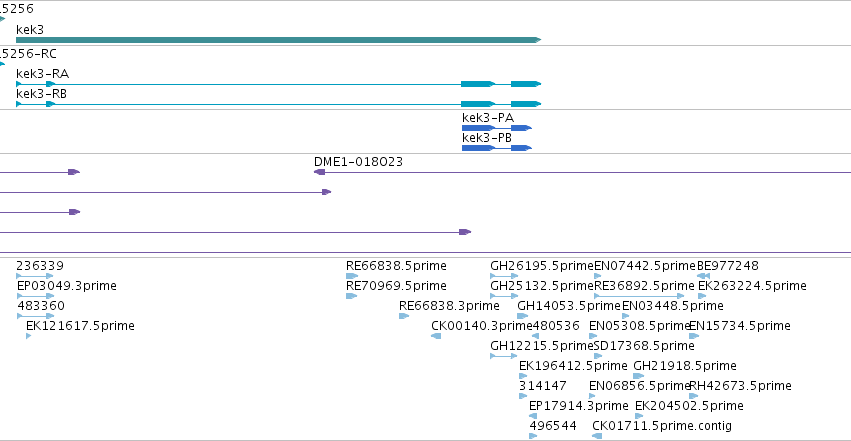Click the kek3-PB protein feature
This screenshot has height=441, width=851.
pyautogui.click(x=497, y=148)
